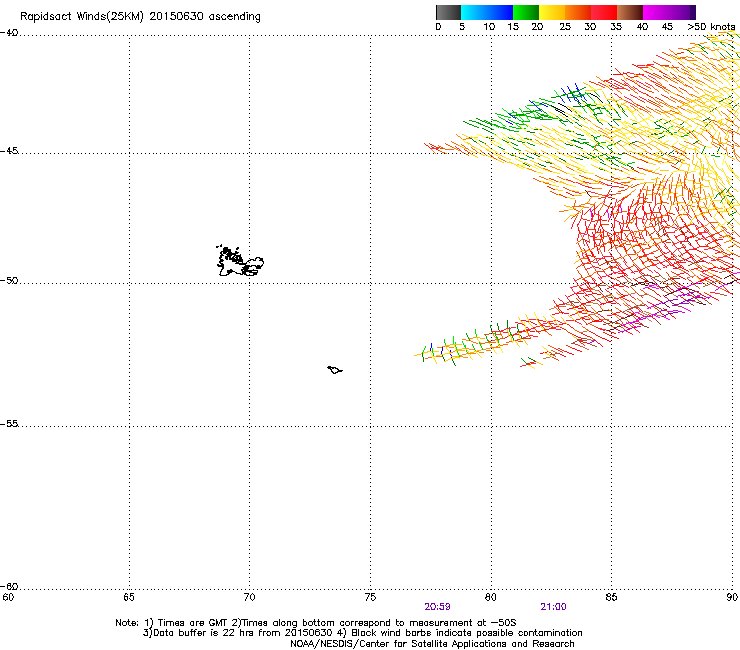Click the brown 35-40 knots legend segment
The width and height of the screenshot is (740, 650).
coord(630,12)
